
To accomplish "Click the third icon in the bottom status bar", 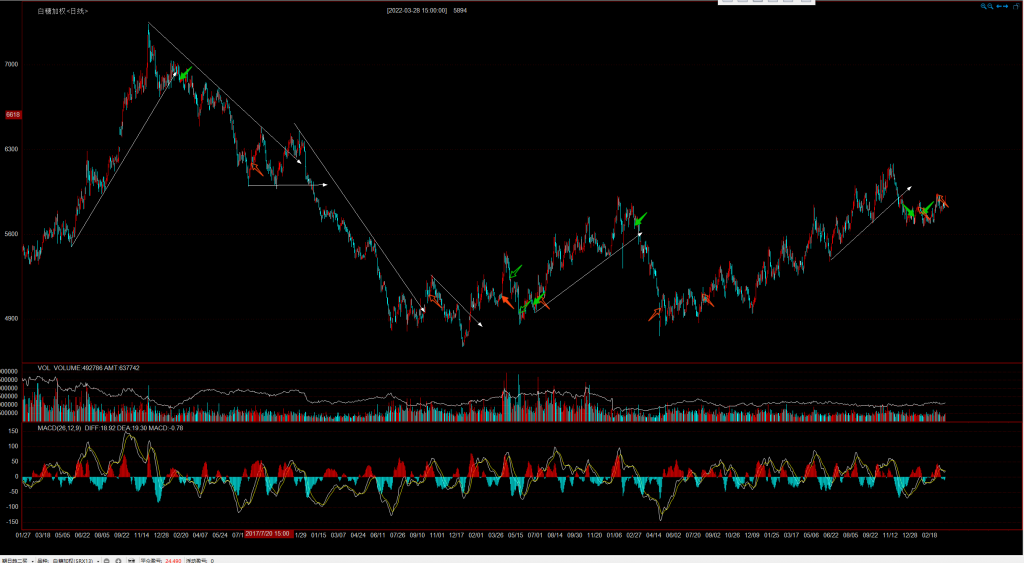I will [131, 560].
